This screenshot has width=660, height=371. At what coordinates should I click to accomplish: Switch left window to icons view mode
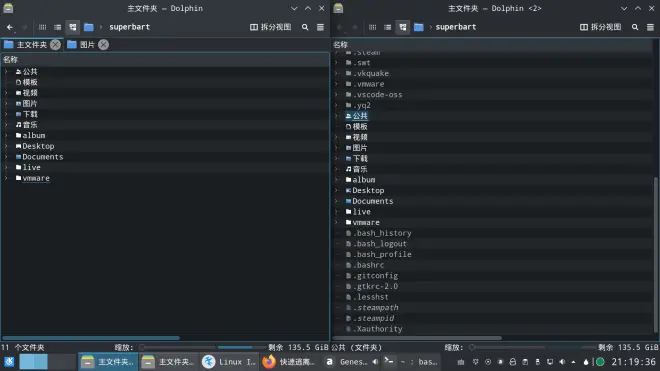(43, 27)
